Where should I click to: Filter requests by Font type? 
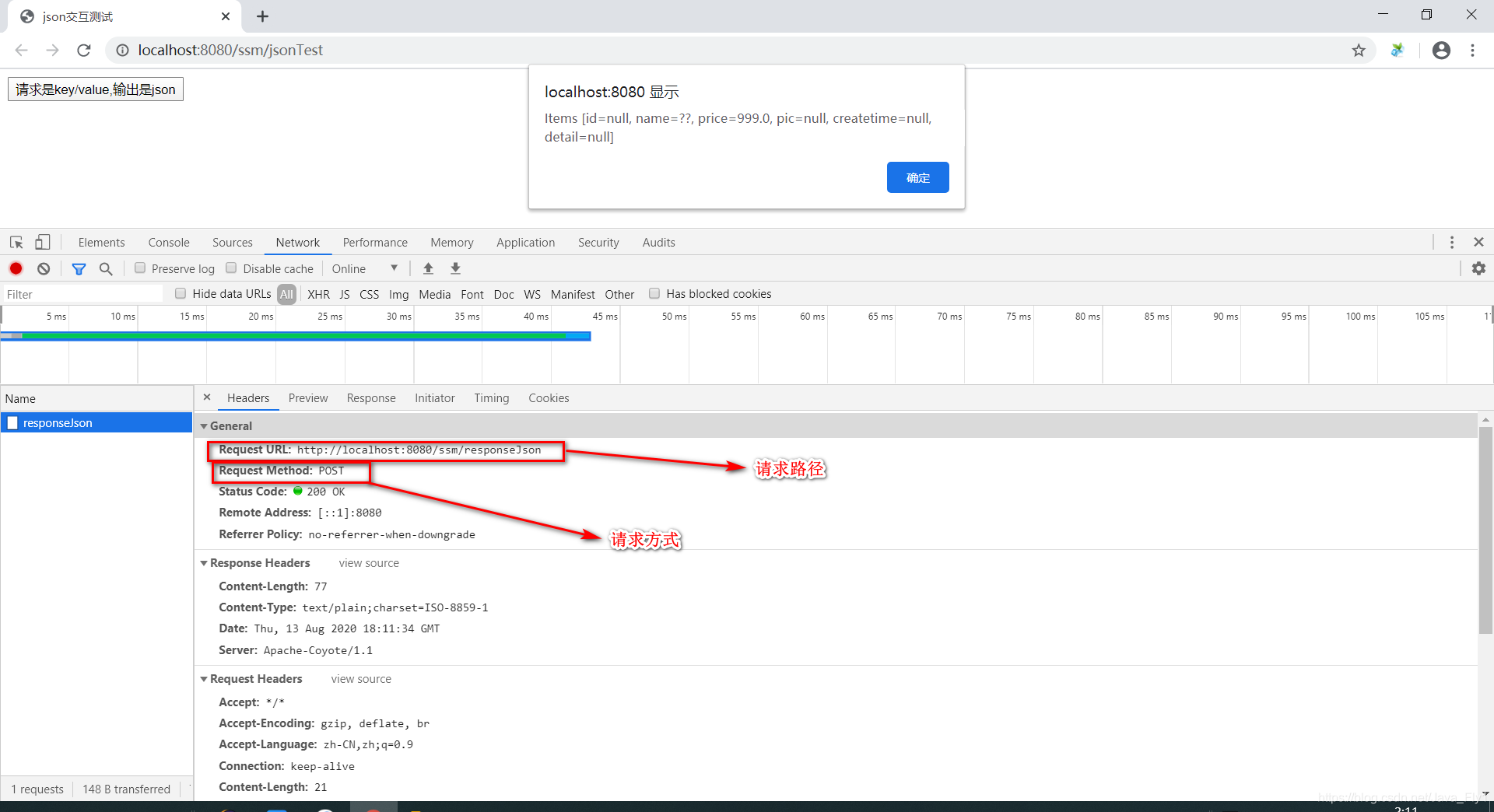point(472,294)
